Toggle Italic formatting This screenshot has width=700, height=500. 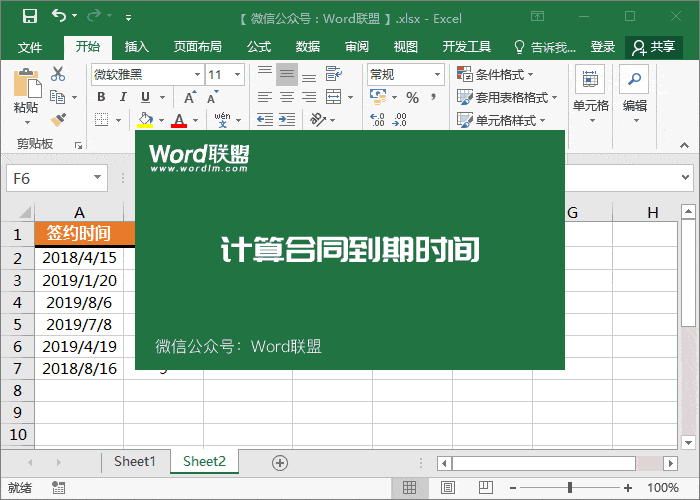(x=123, y=97)
